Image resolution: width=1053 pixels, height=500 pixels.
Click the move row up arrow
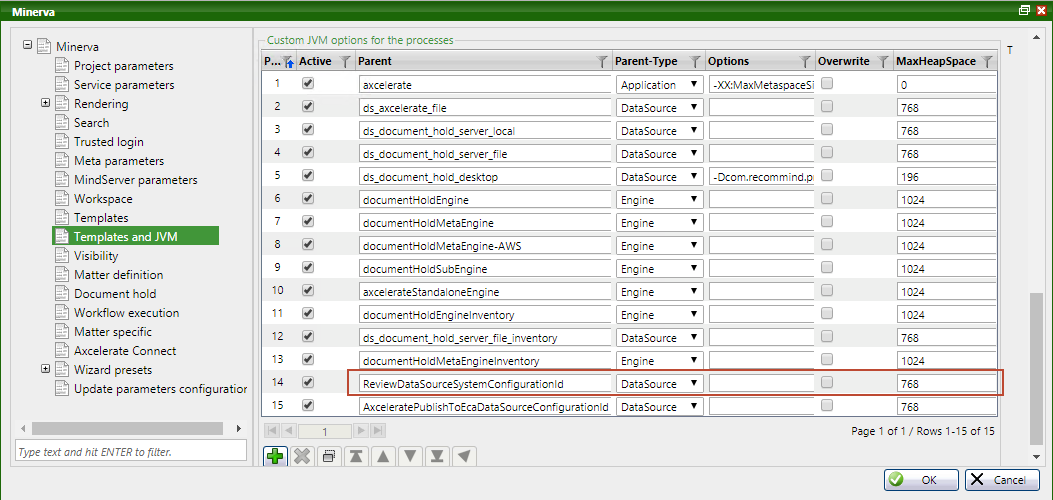[x=382, y=456]
